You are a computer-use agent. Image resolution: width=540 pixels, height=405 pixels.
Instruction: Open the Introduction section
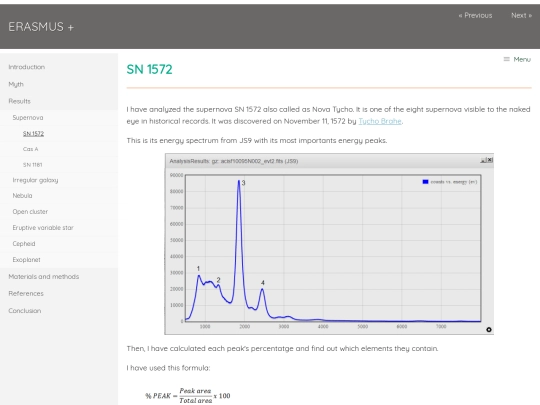pos(27,67)
